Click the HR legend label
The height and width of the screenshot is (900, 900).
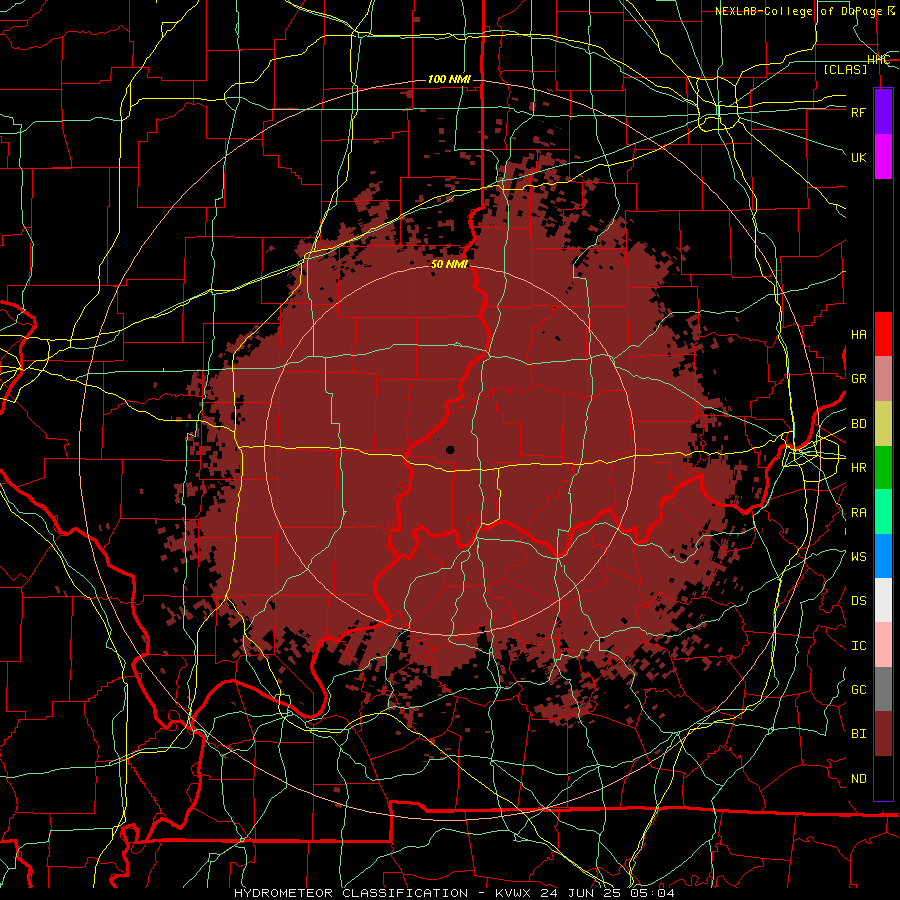[x=858, y=468]
